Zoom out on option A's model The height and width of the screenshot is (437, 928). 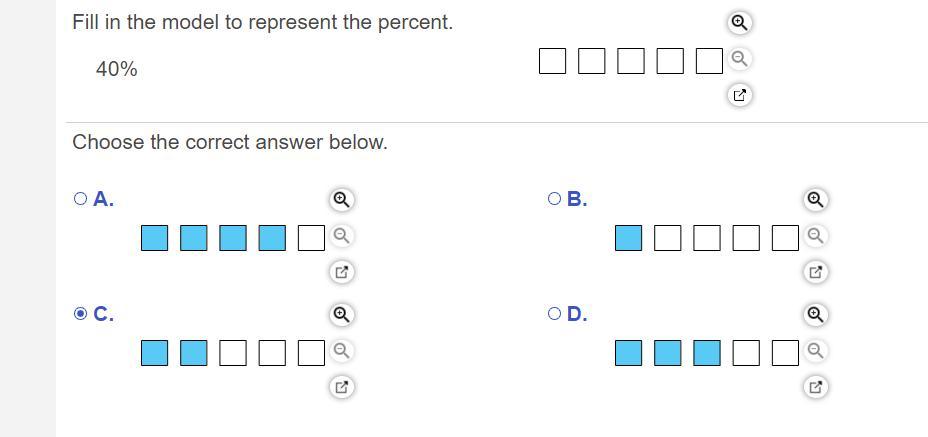point(341,236)
